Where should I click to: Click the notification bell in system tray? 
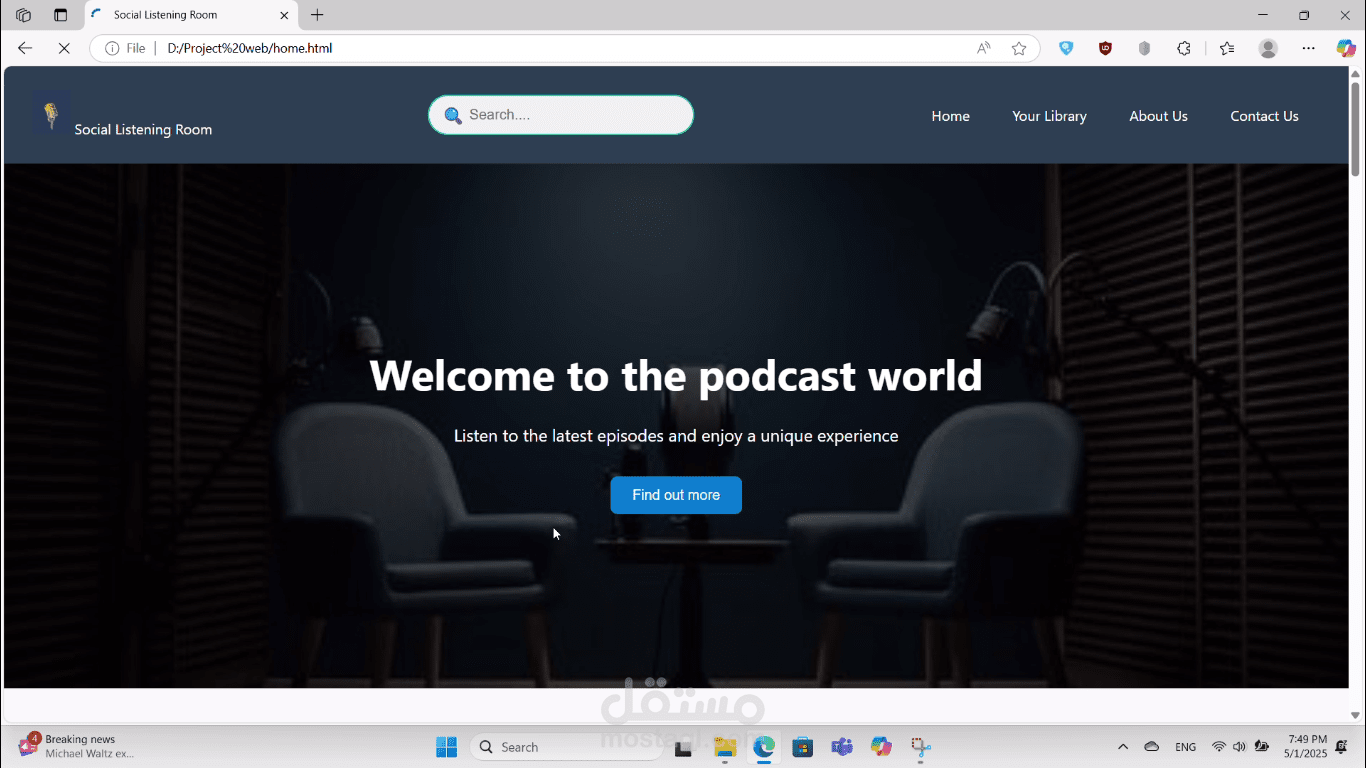[x=1341, y=746]
